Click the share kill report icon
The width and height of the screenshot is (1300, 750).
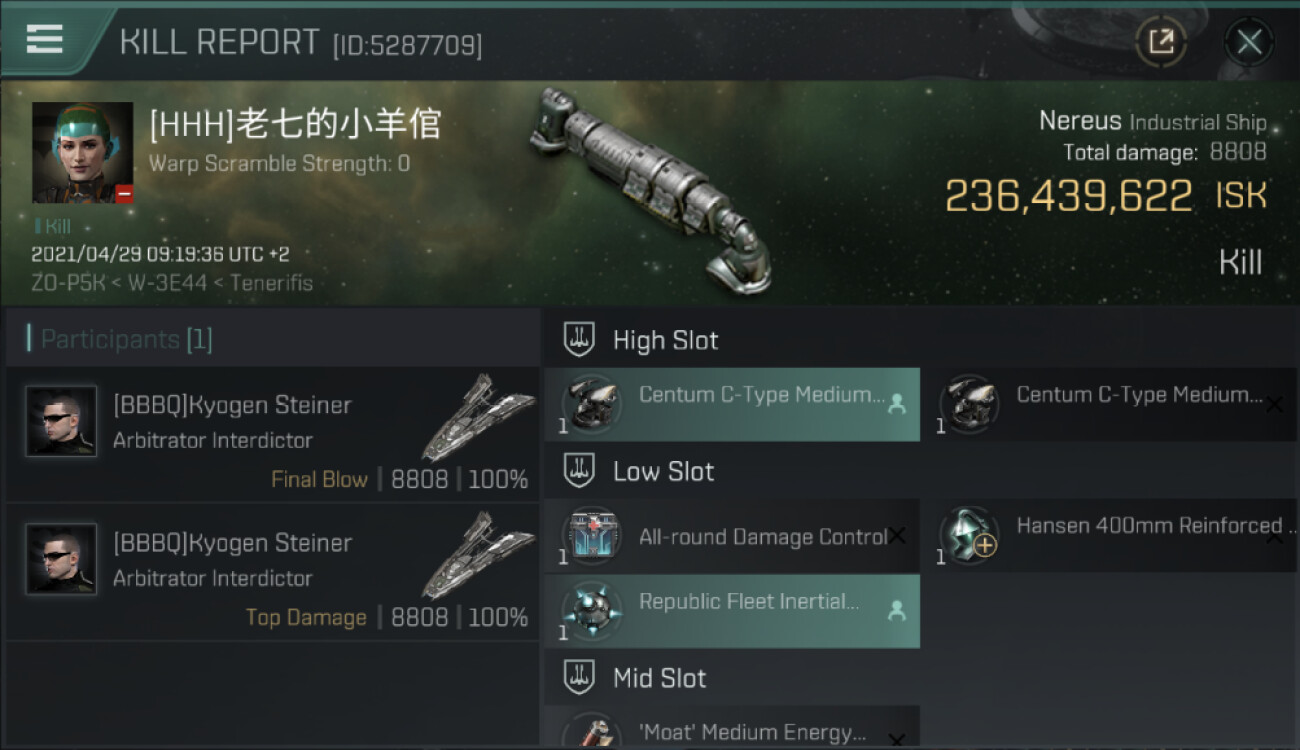coord(1161,42)
